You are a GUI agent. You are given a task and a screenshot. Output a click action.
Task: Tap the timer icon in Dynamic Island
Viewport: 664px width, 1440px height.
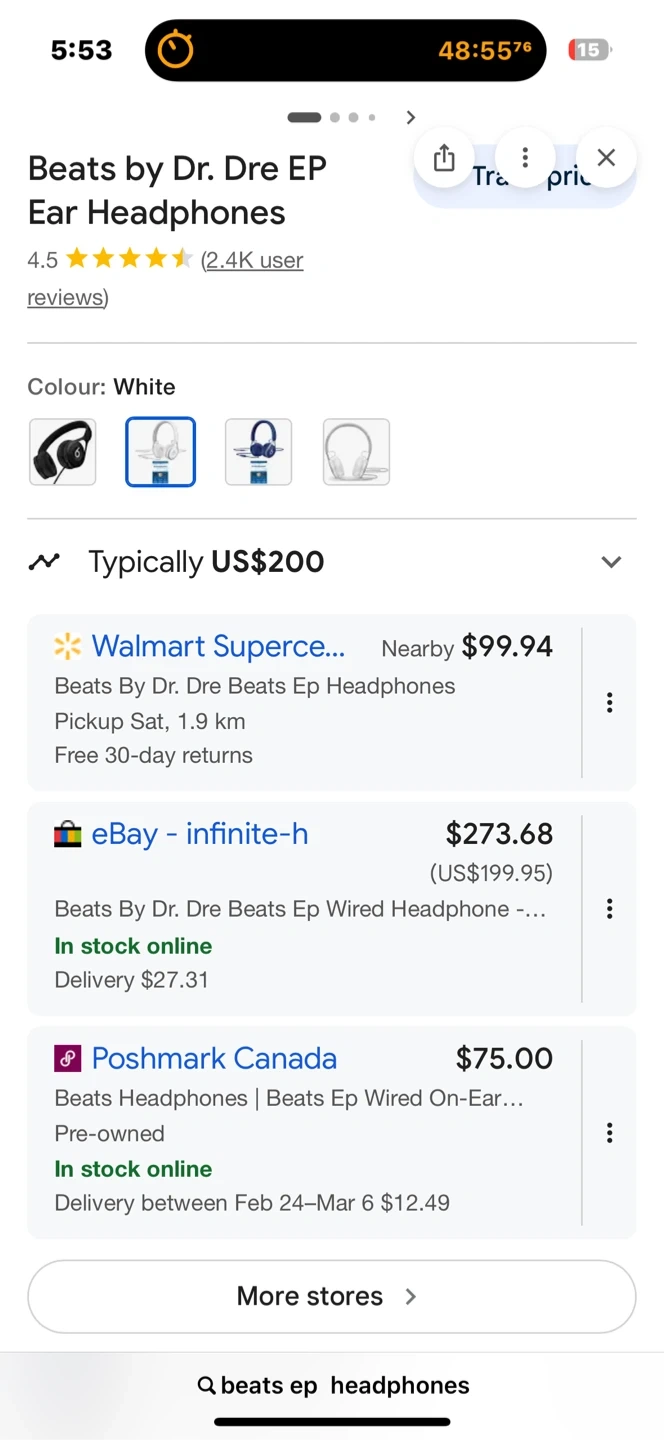point(176,50)
